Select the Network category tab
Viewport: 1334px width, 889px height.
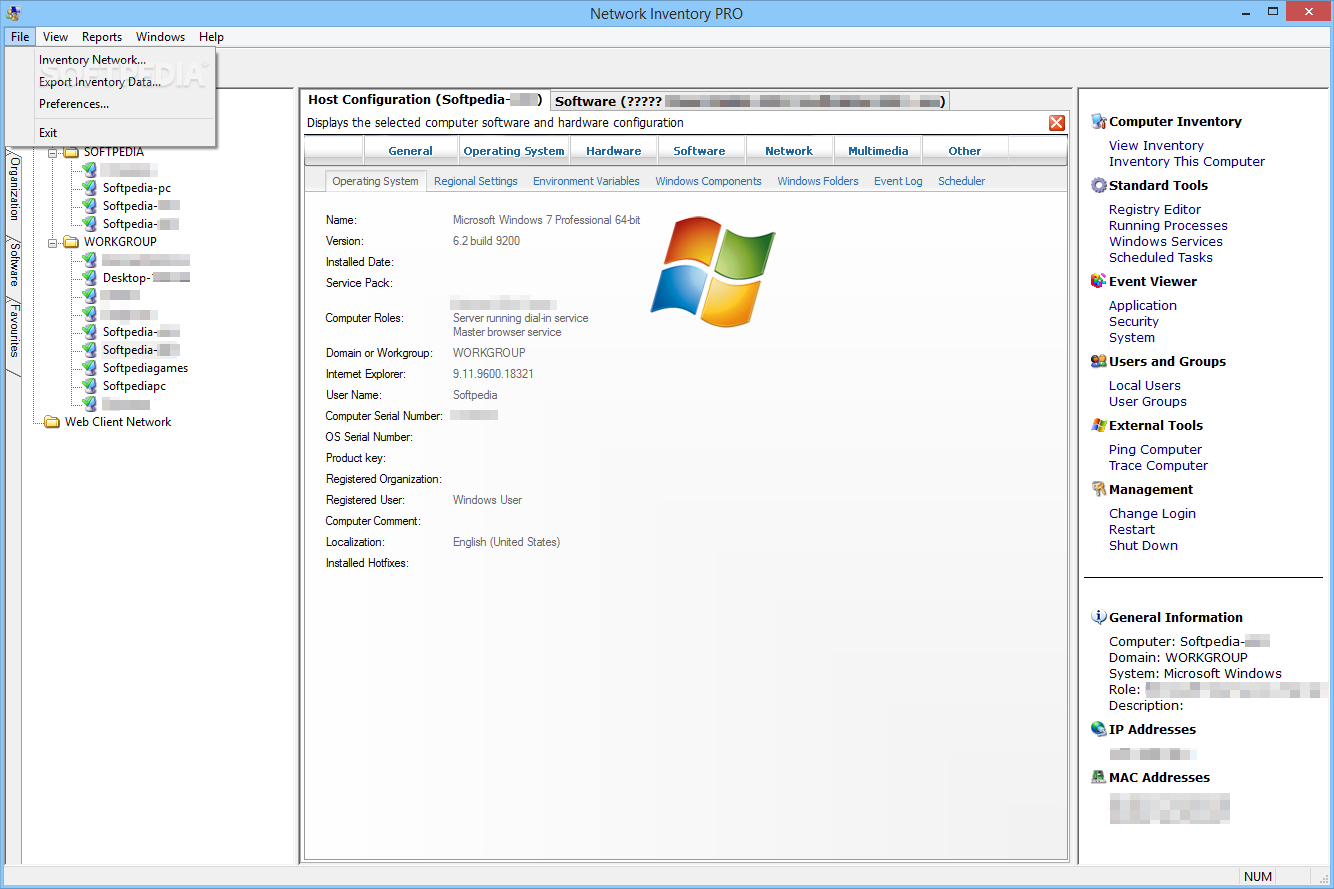(789, 151)
